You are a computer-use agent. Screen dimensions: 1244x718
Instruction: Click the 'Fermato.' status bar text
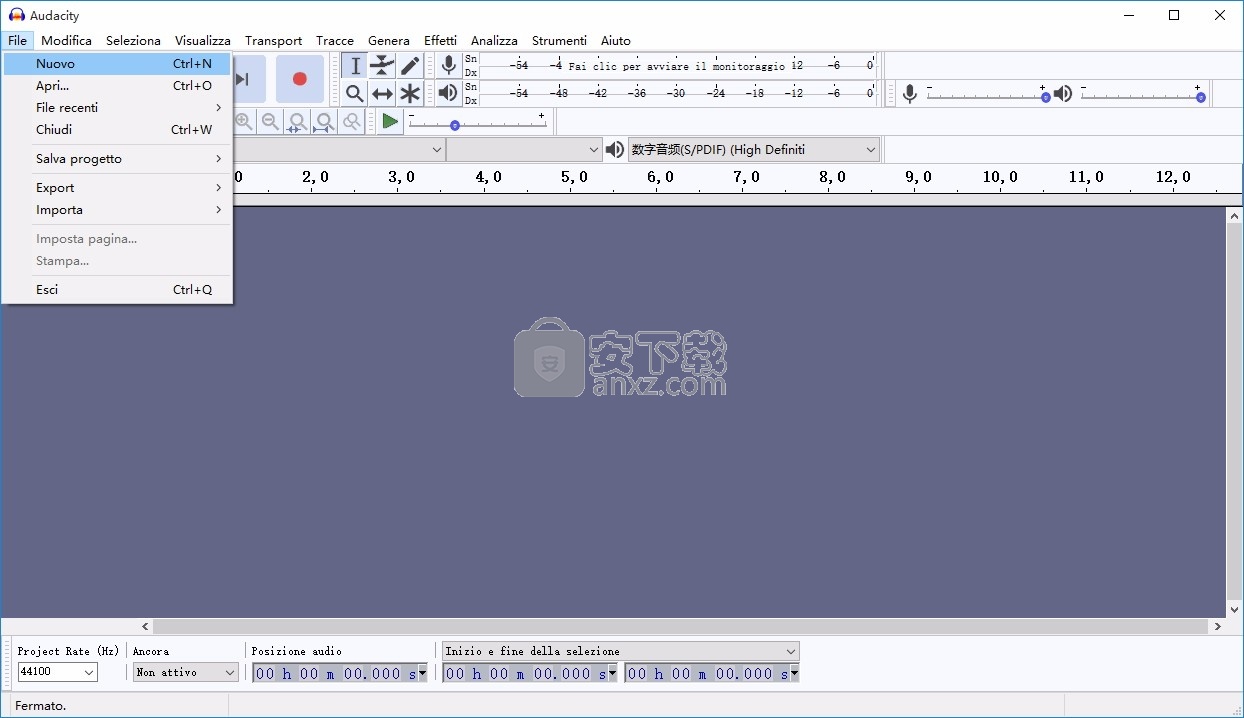tap(41, 706)
